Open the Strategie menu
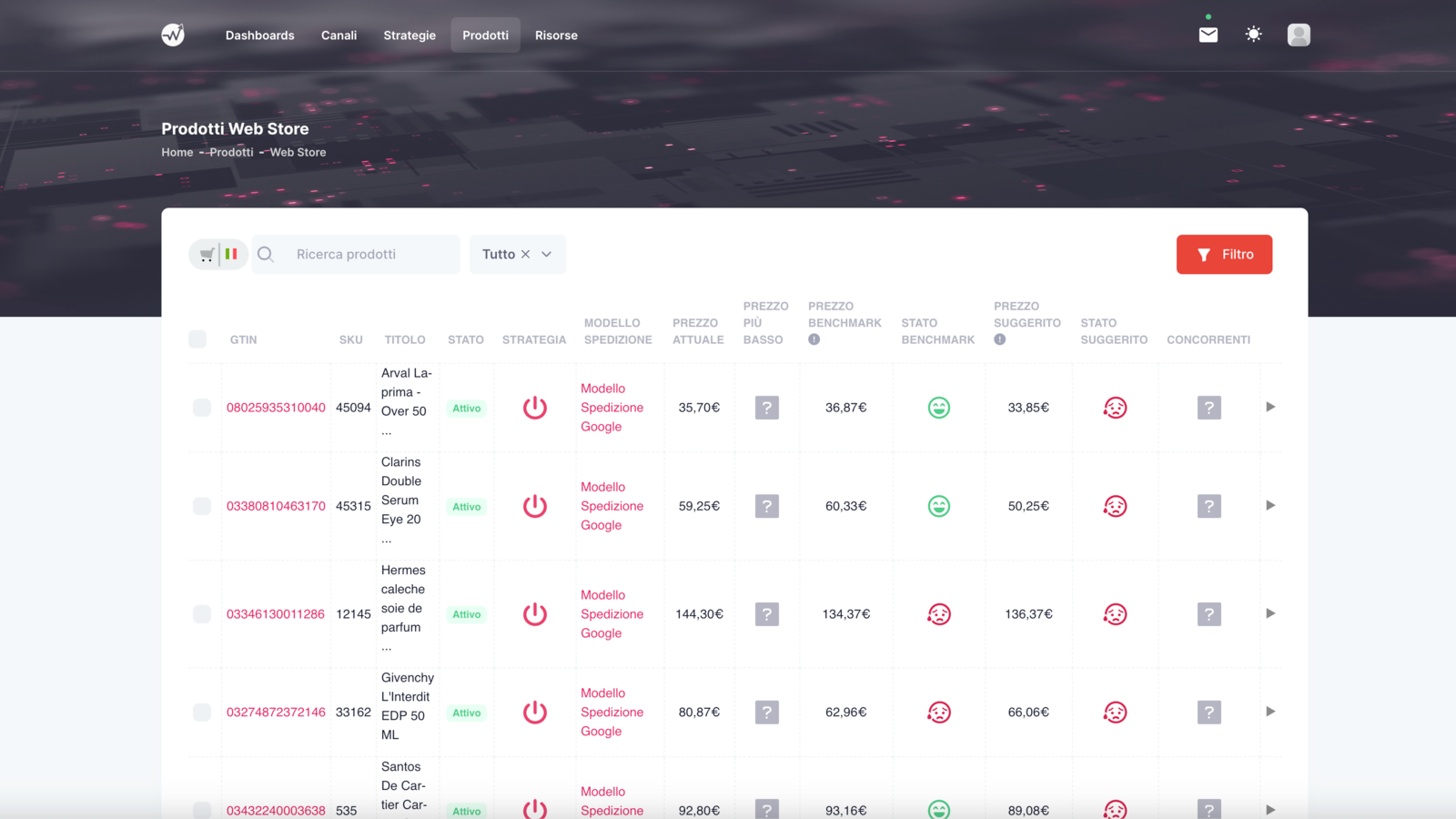This screenshot has width=1456, height=819. click(409, 35)
